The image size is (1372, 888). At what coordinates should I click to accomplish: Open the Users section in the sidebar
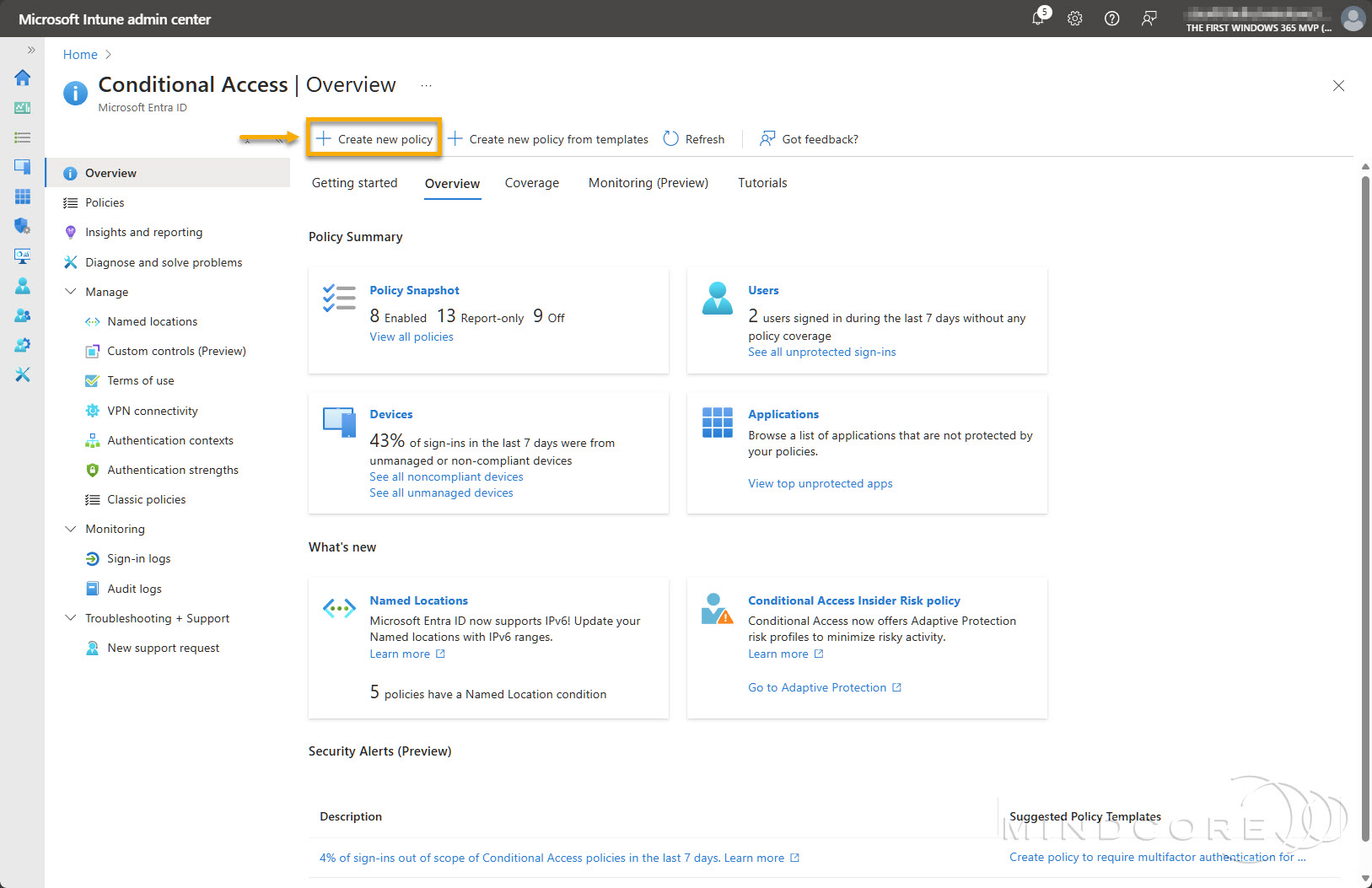coord(22,285)
